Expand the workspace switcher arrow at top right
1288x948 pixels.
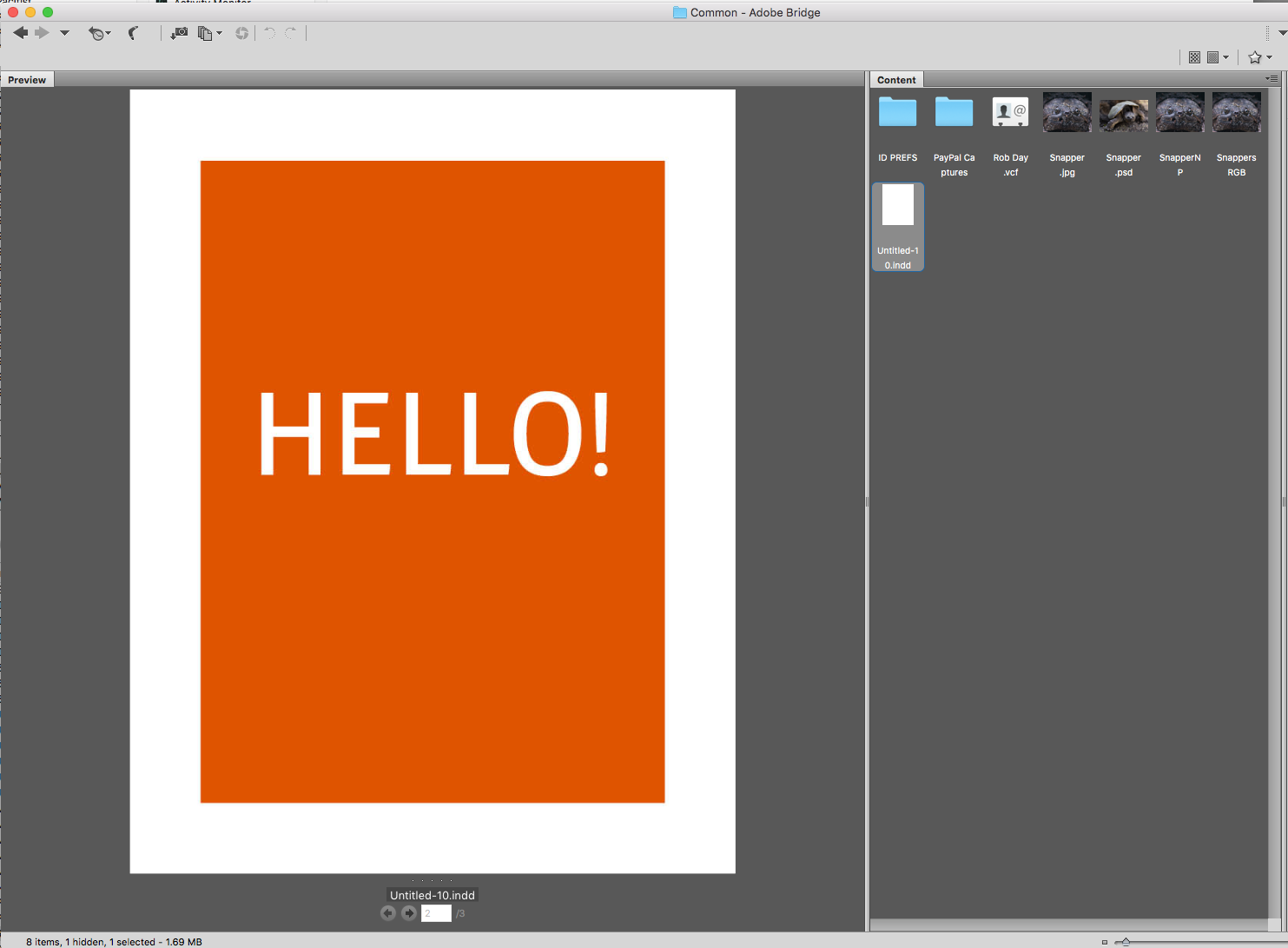[x=1283, y=33]
